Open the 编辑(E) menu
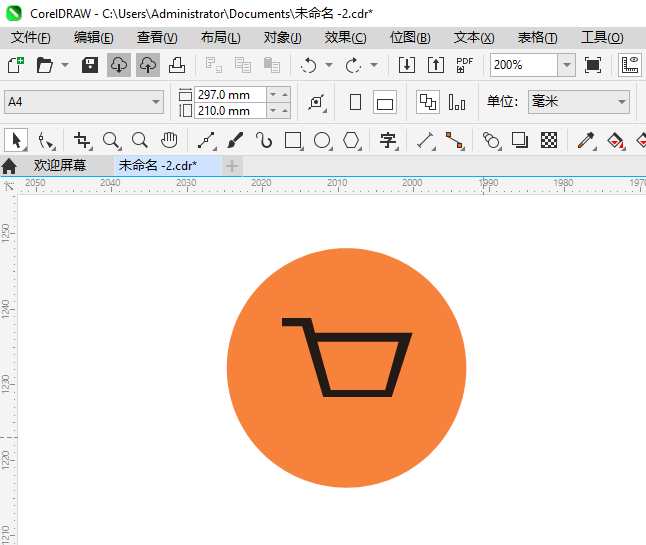646x545 pixels. pyautogui.click(x=94, y=37)
